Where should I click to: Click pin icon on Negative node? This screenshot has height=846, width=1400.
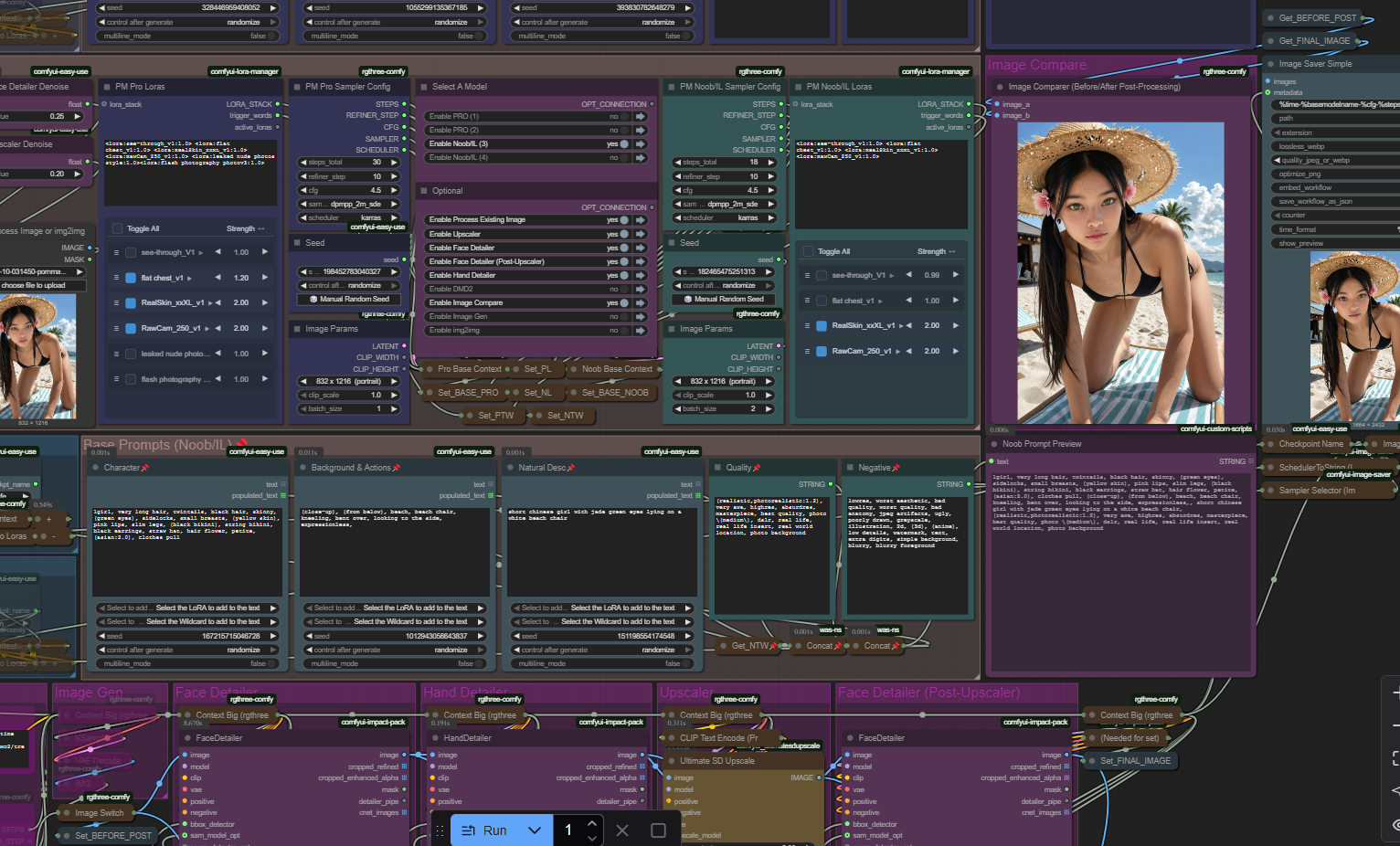pos(896,468)
